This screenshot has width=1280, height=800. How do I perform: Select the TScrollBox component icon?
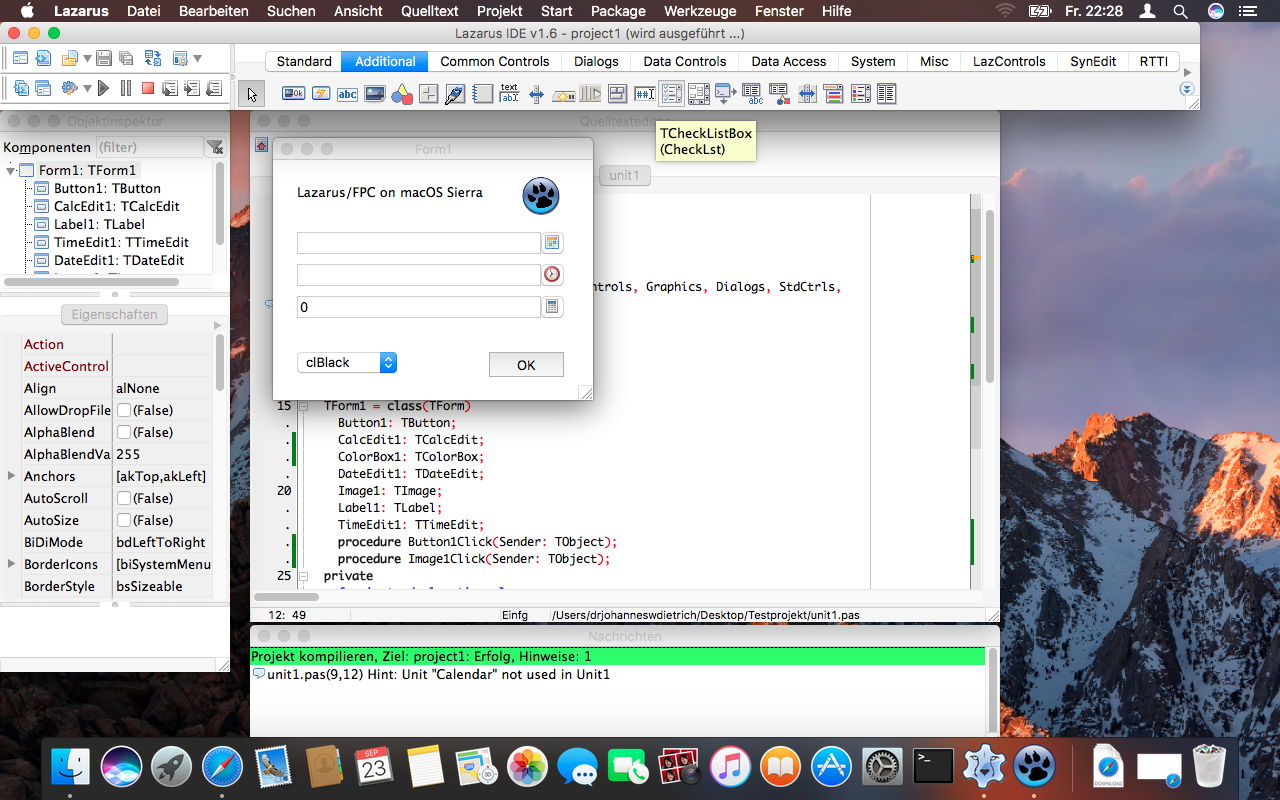coord(698,94)
